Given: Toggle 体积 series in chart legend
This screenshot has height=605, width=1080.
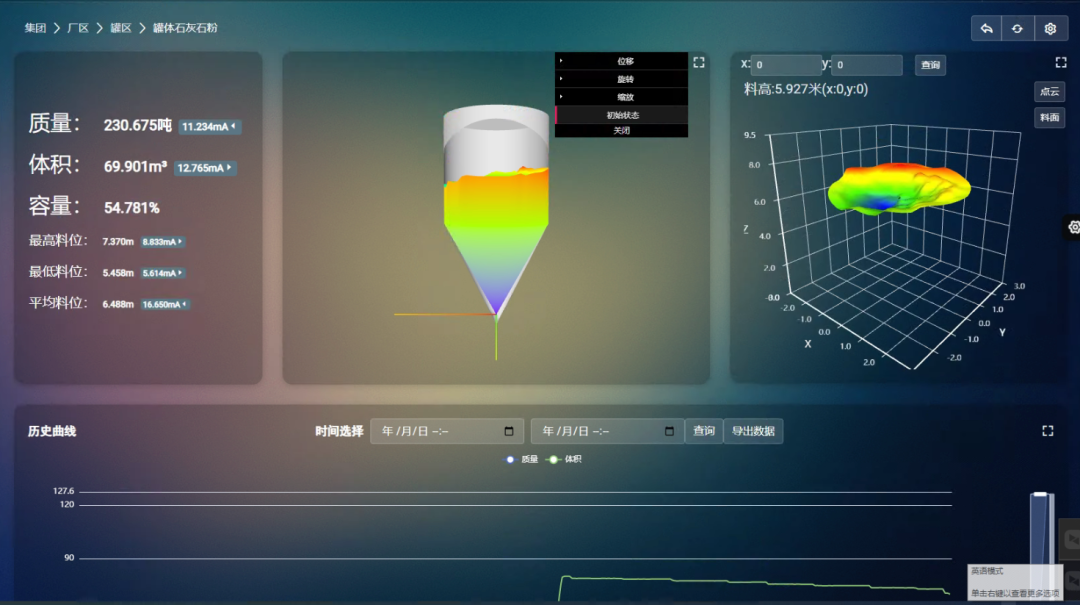Looking at the screenshot, I should pyautogui.click(x=565, y=459).
